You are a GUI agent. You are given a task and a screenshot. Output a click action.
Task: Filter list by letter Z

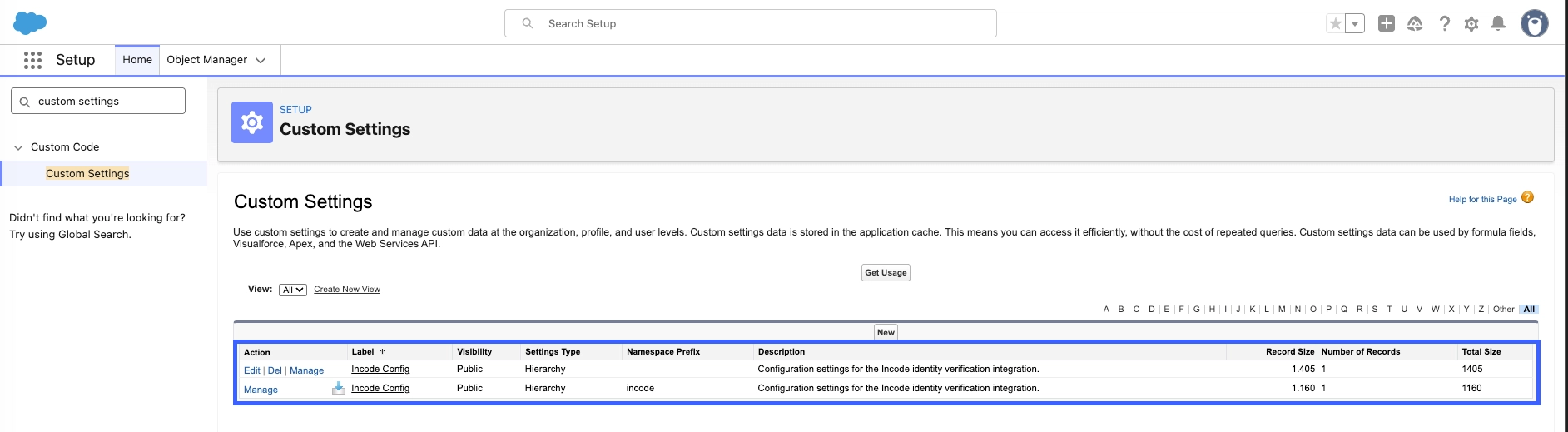pyautogui.click(x=1481, y=309)
